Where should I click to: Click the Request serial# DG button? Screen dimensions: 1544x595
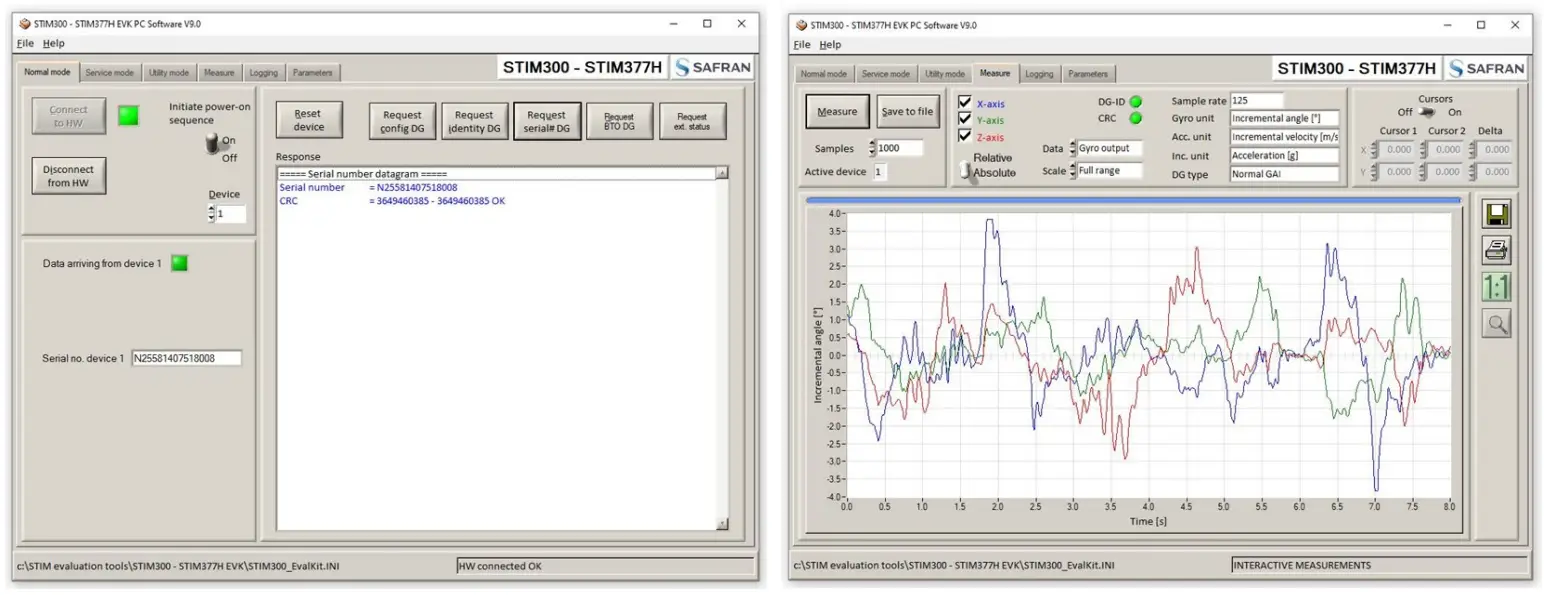[x=547, y=121]
